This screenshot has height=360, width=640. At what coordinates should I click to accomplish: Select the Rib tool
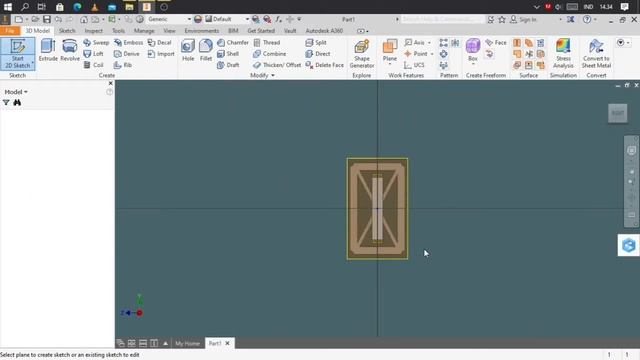pyautogui.click(x=123, y=65)
